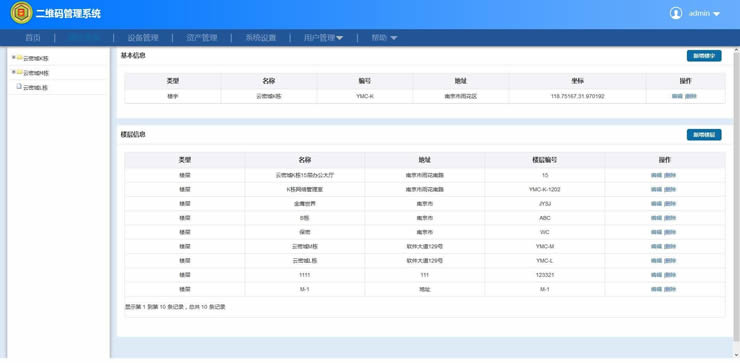Edit the floor row with code 15

point(656,175)
